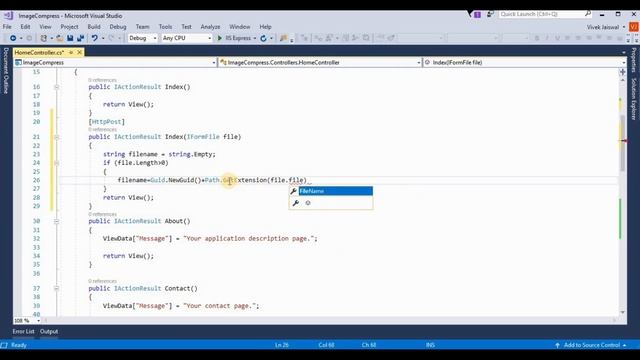Screen dimensions: 640x360
Task: Click the Save All toolbar icon
Action: [x=80, y=38]
